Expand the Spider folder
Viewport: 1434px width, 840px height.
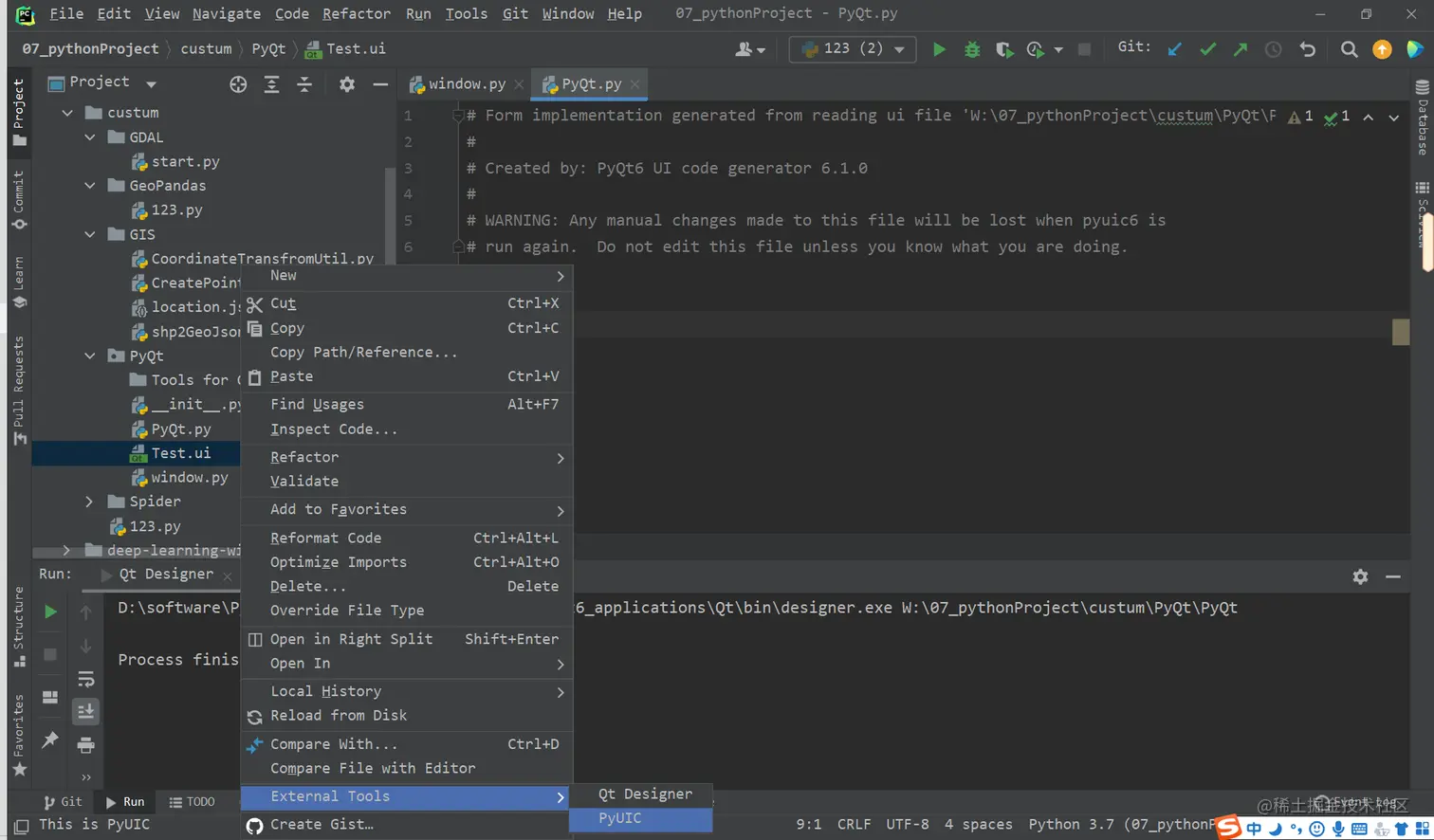pos(90,502)
